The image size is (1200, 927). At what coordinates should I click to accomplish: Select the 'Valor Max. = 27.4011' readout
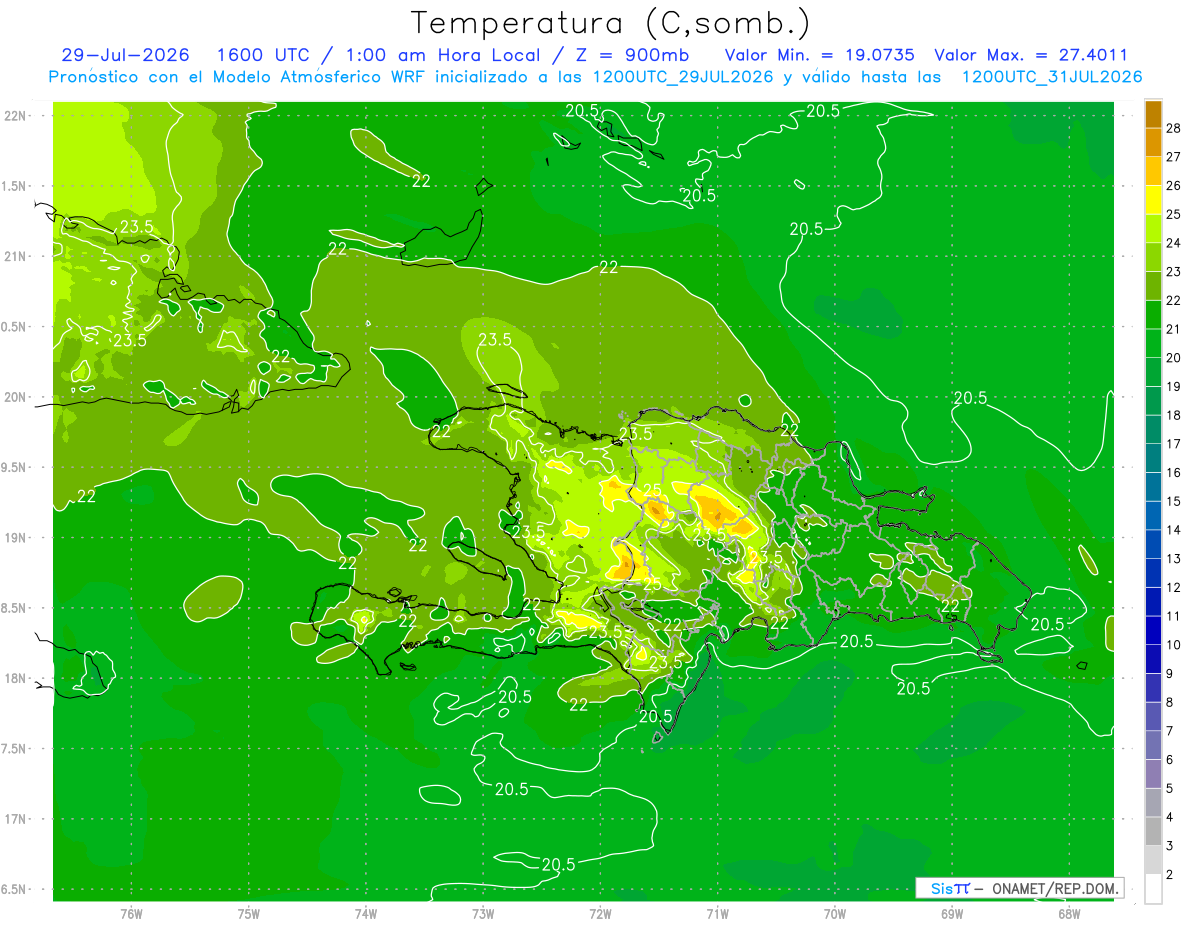pyautogui.click(x=1031, y=55)
